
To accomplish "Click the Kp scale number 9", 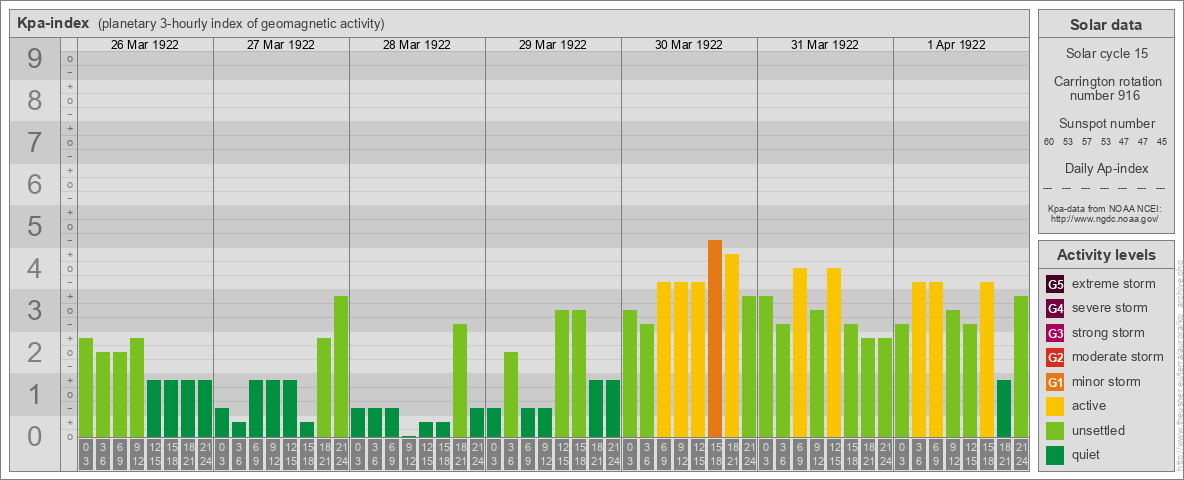I will point(35,59).
